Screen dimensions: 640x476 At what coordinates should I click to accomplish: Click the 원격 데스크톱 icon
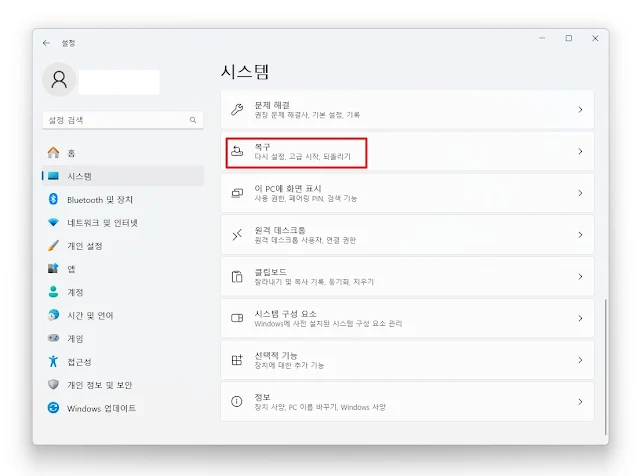click(237, 235)
